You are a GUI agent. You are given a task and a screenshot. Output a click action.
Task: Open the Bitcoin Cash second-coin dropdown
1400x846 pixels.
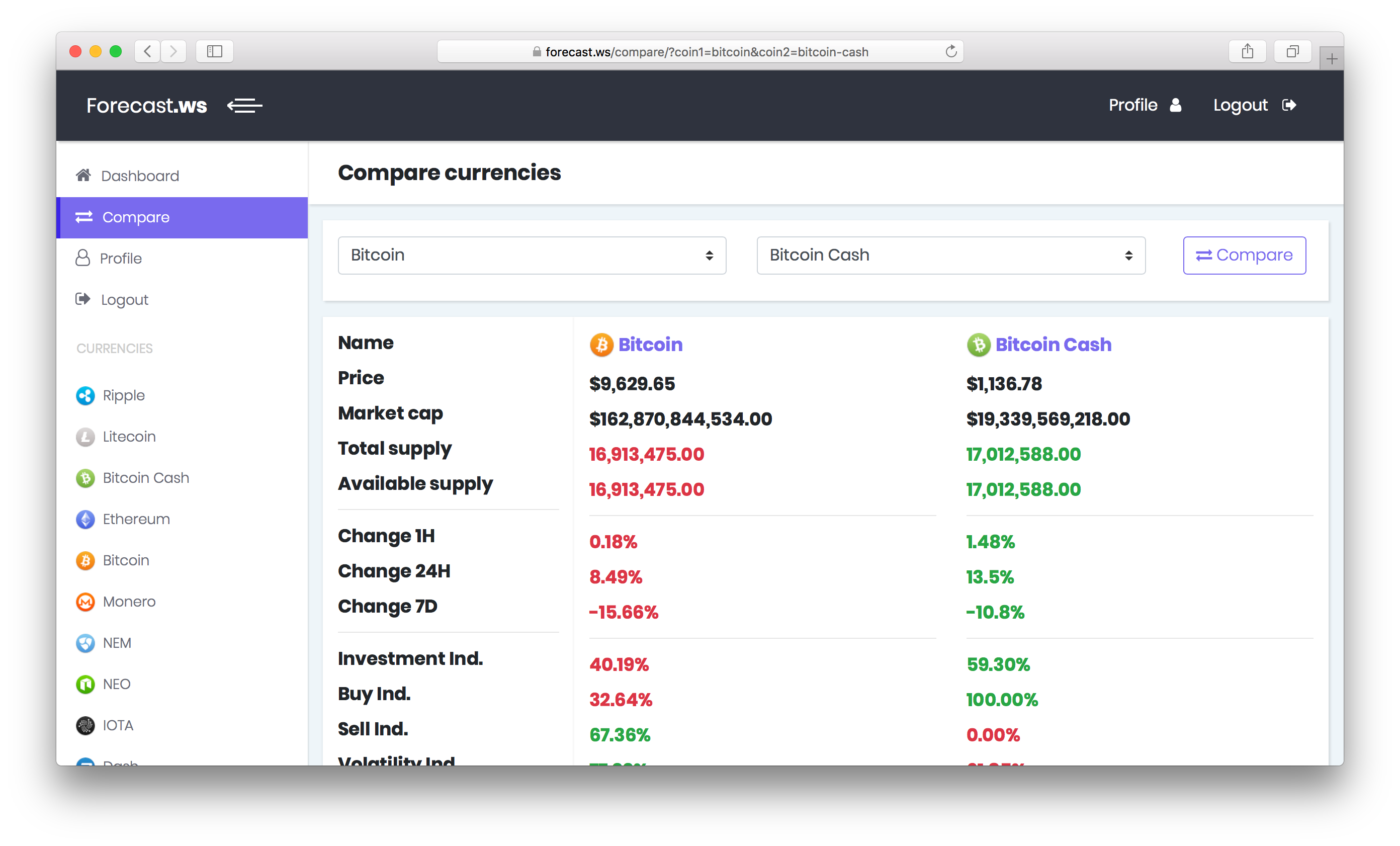pyautogui.click(x=950, y=255)
